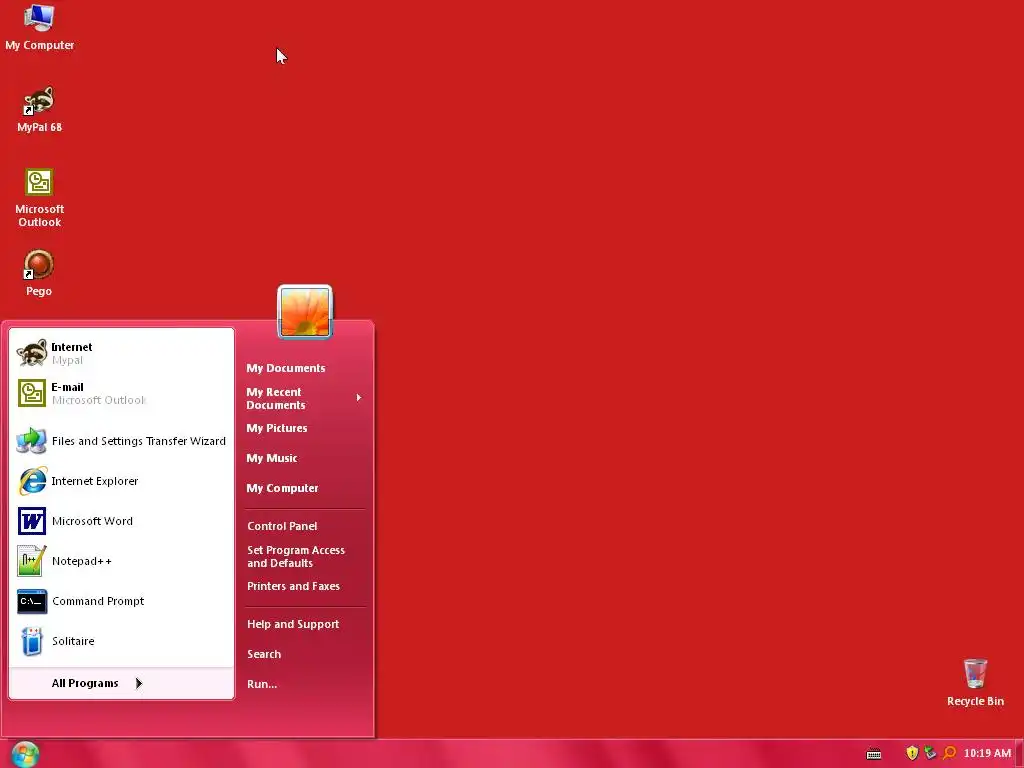The image size is (1024, 768).
Task: Open Command Prompt from the Start menu
Action: click(121, 601)
